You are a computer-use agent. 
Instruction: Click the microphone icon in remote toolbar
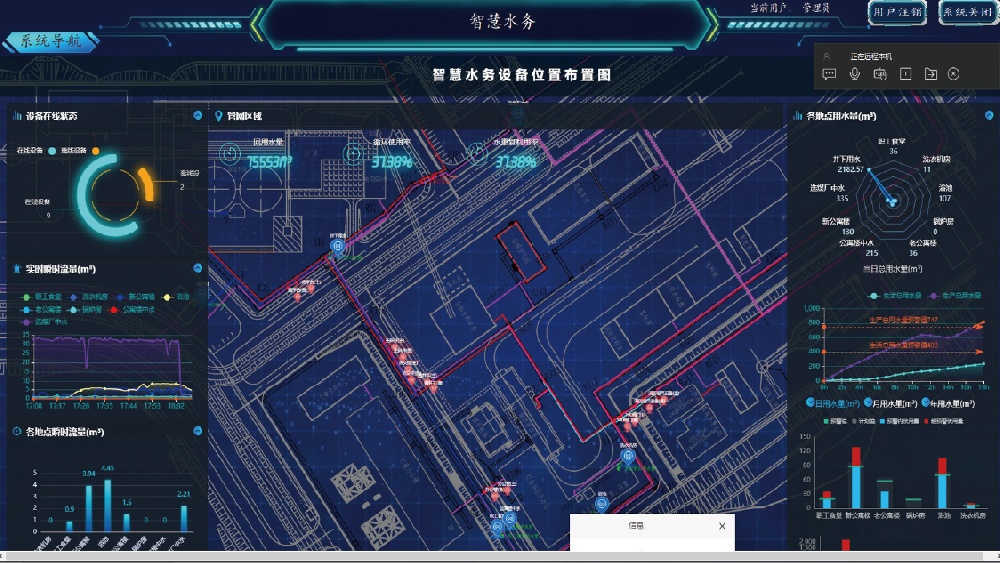[855, 74]
